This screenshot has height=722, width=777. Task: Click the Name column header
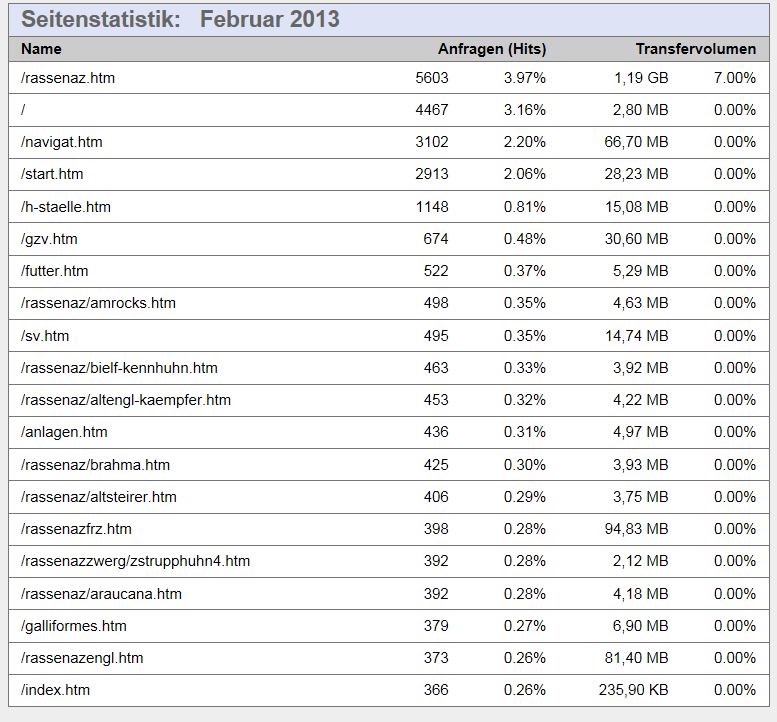pos(41,49)
